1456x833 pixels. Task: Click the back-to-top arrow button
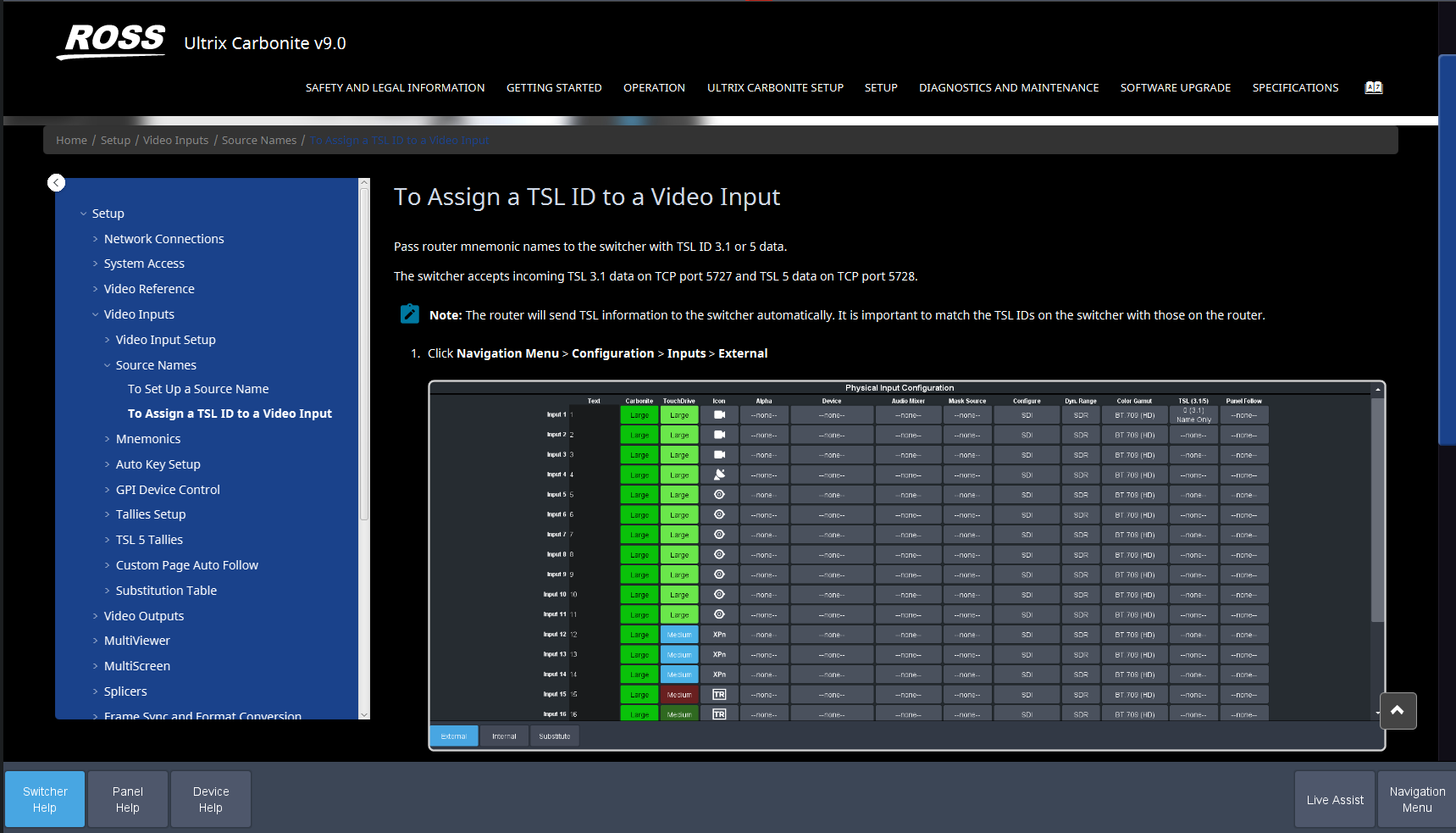1398,711
